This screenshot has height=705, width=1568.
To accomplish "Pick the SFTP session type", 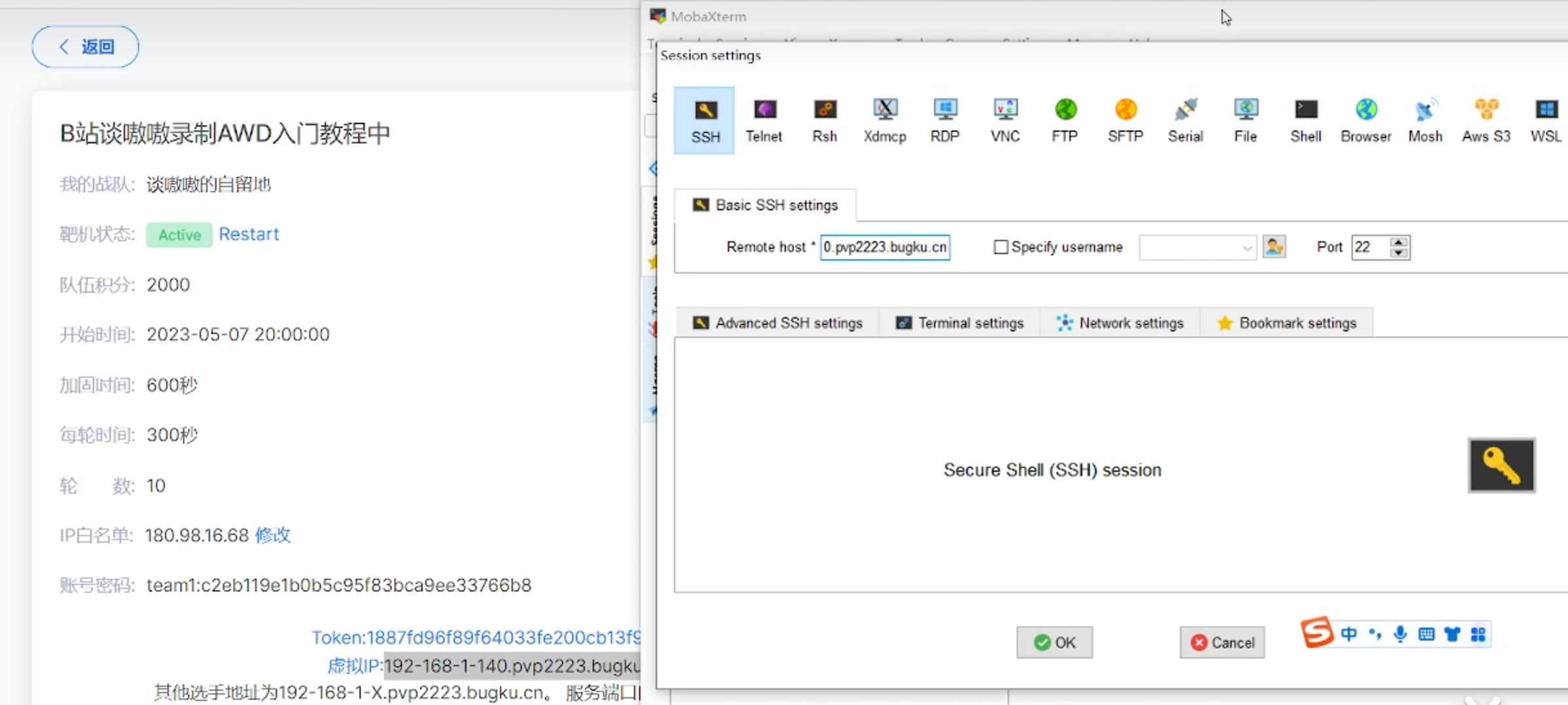I will click(x=1126, y=120).
